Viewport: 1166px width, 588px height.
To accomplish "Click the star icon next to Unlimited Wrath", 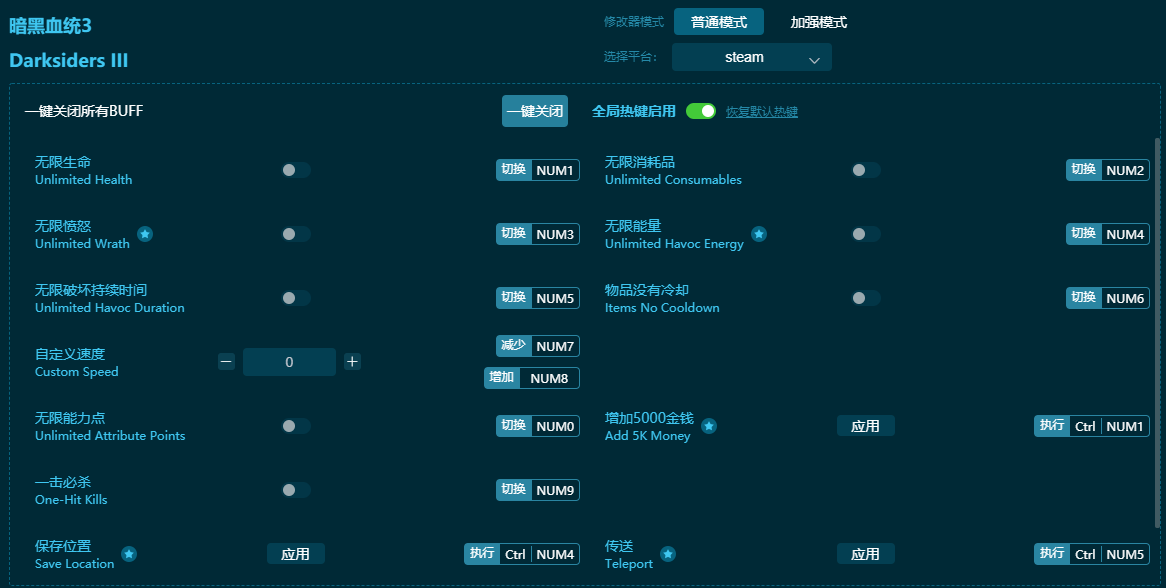I will [145, 234].
